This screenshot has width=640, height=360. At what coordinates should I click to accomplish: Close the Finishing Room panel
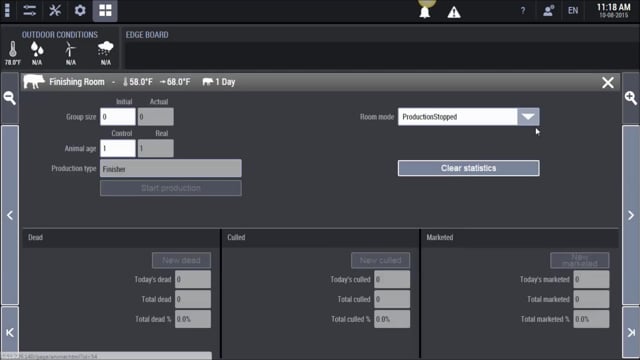(x=608, y=82)
